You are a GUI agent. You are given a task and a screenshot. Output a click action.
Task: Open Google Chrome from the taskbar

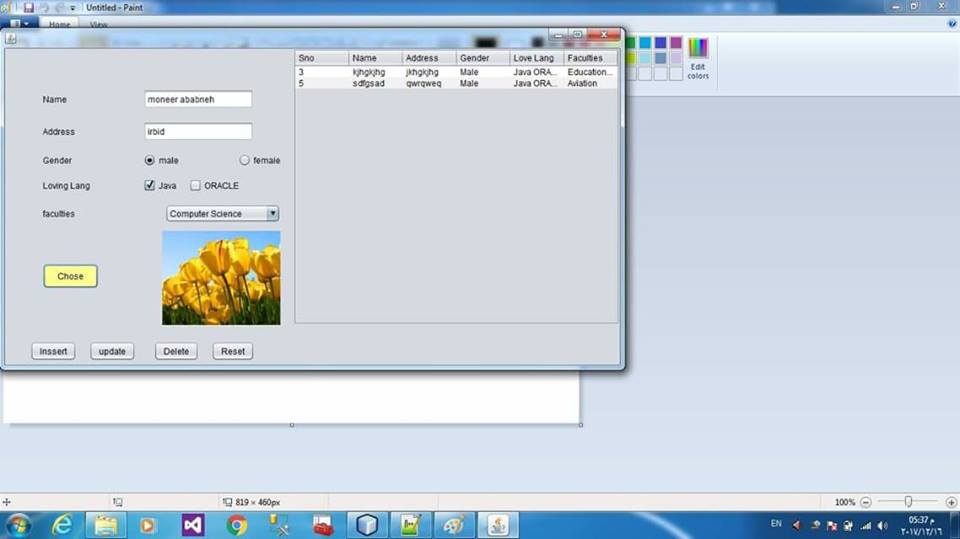pos(237,525)
